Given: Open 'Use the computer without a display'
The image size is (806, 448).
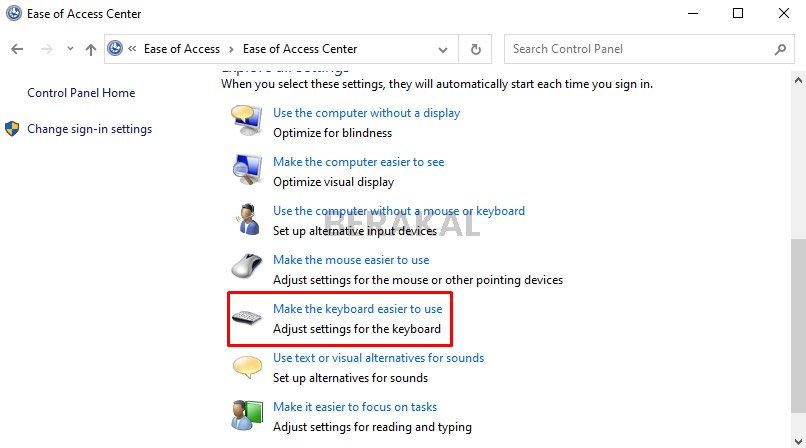Looking at the screenshot, I should (367, 113).
